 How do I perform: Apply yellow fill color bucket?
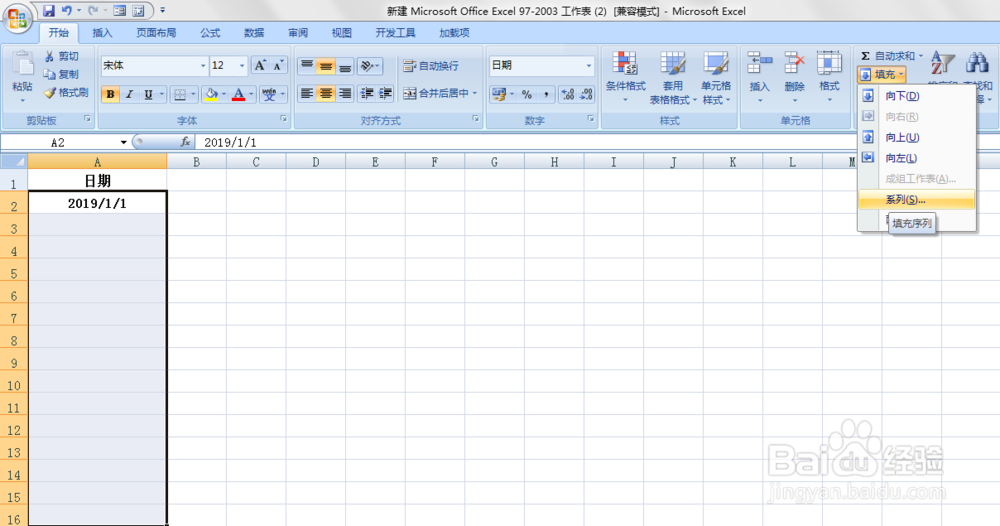click(x=211, y=94)
